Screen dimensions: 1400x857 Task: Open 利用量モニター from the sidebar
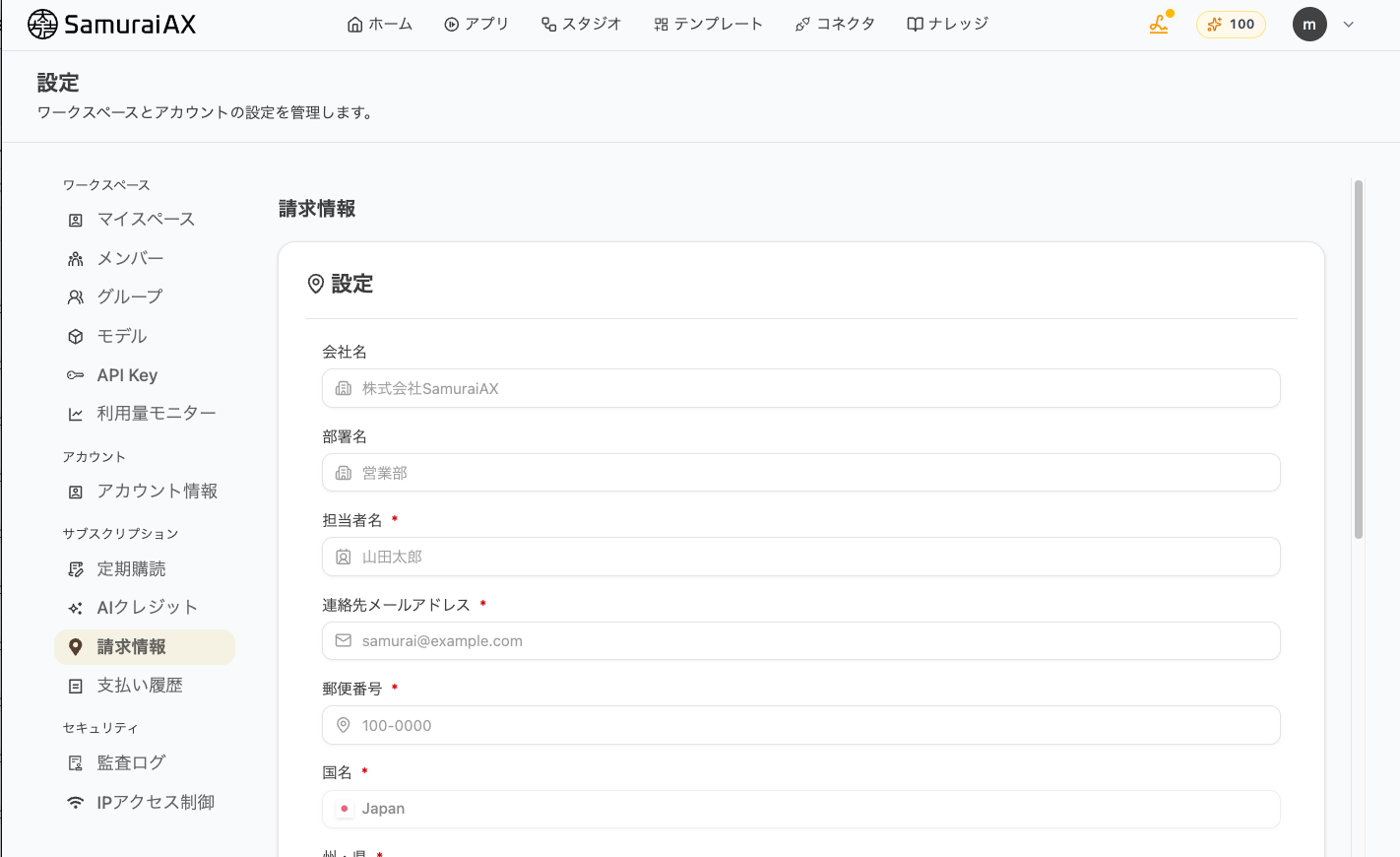pos(145,414)
